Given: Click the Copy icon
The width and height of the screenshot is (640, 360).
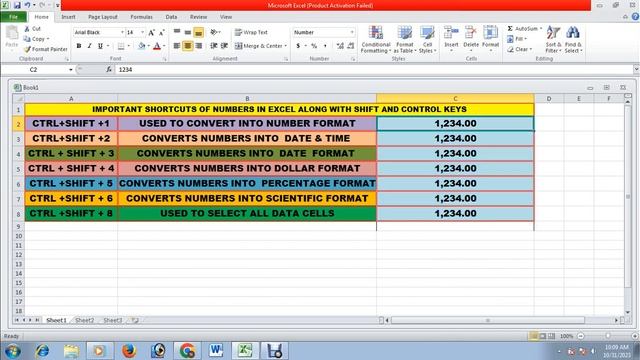Looking at the screenshot, I should (27, 39).
